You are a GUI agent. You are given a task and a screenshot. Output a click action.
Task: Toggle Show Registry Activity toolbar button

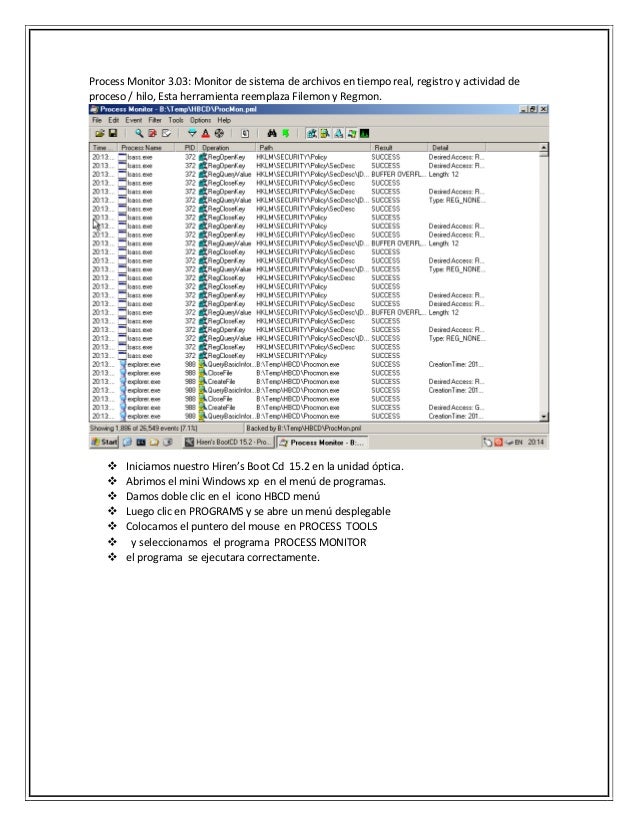[311, 133]
